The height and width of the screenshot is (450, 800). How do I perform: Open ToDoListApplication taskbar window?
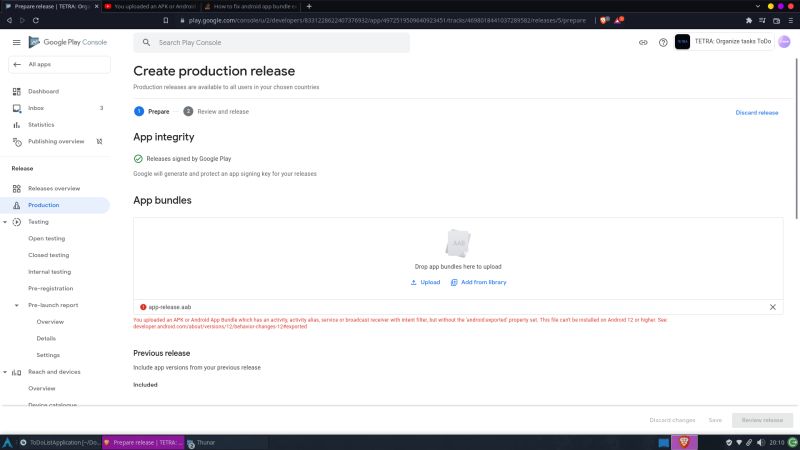point(60,443)
